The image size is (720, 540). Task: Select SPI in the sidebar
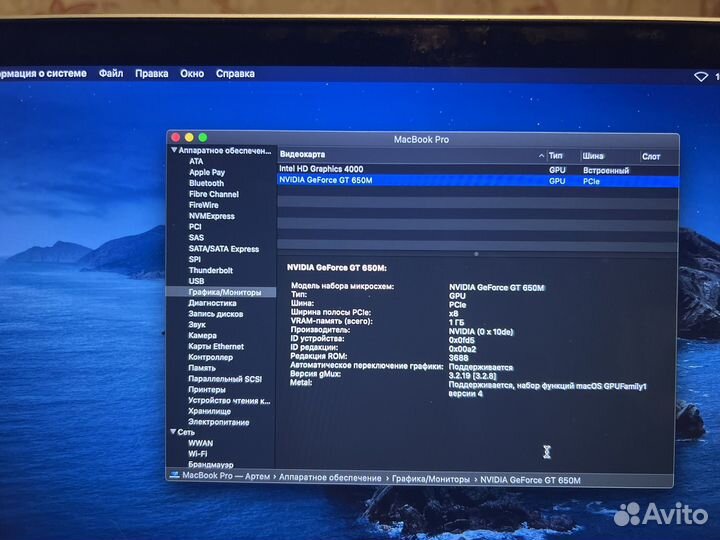point(195,259)
